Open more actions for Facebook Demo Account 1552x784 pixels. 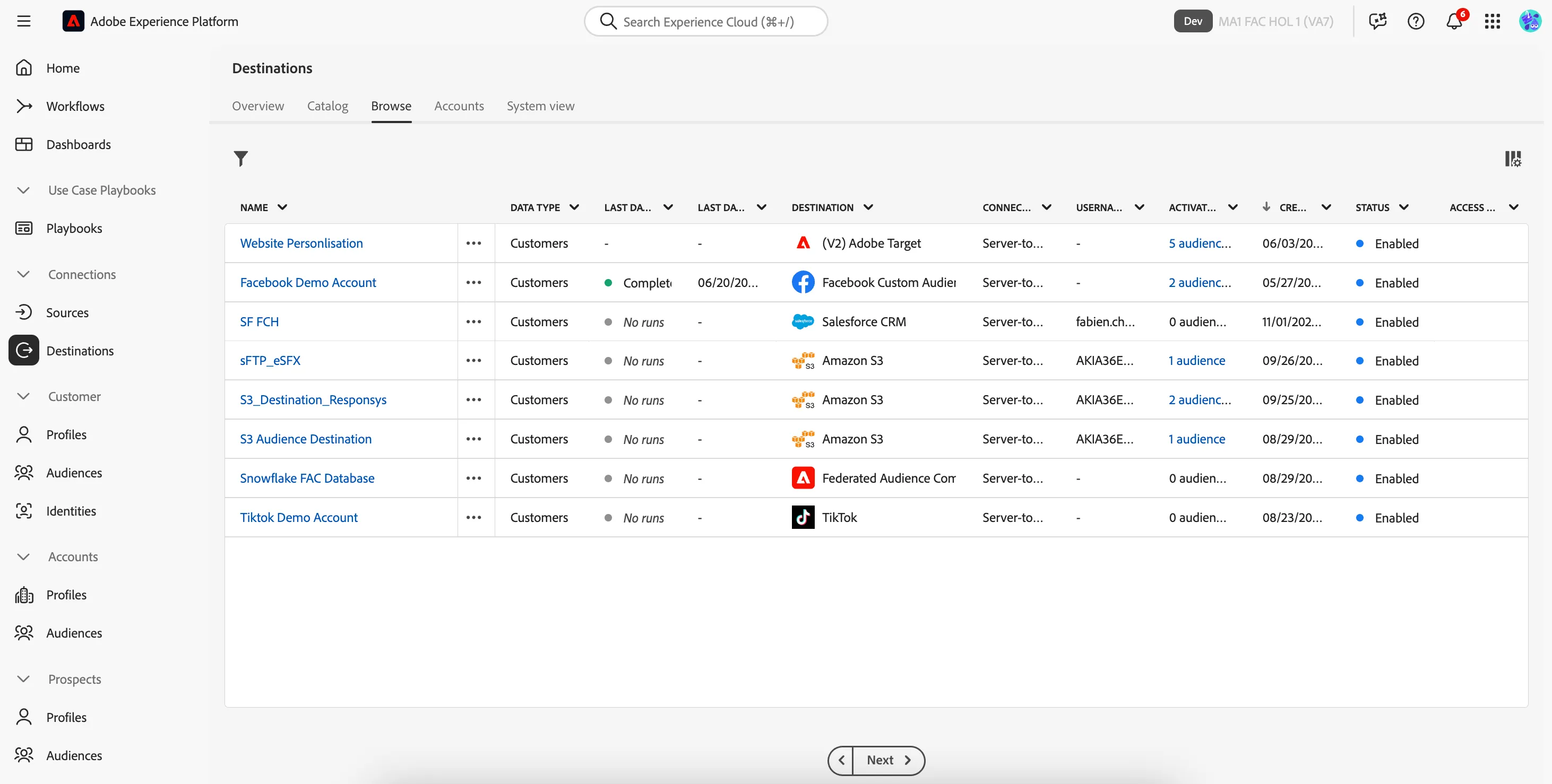point(473,282)
